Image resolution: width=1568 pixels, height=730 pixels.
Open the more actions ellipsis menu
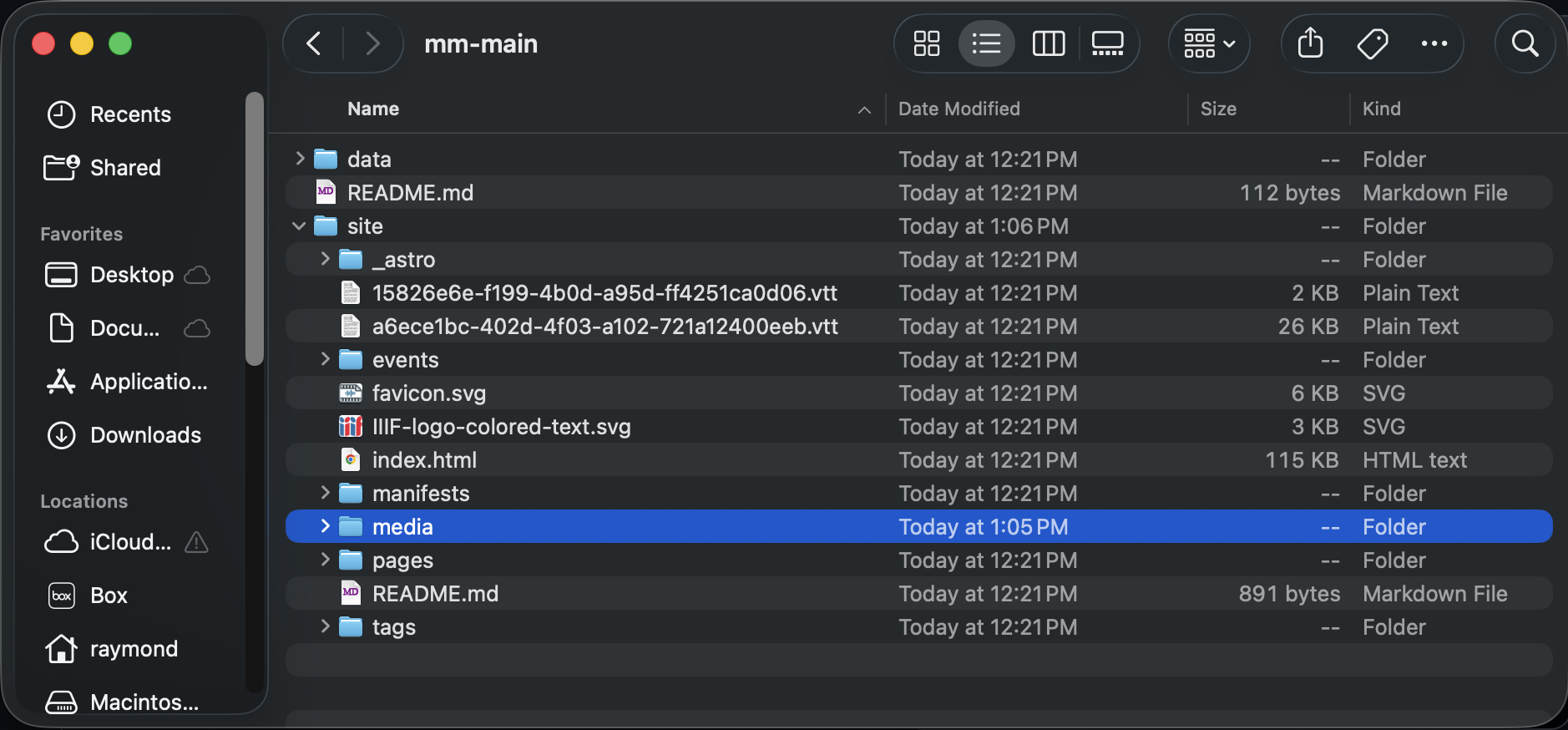1434,43
